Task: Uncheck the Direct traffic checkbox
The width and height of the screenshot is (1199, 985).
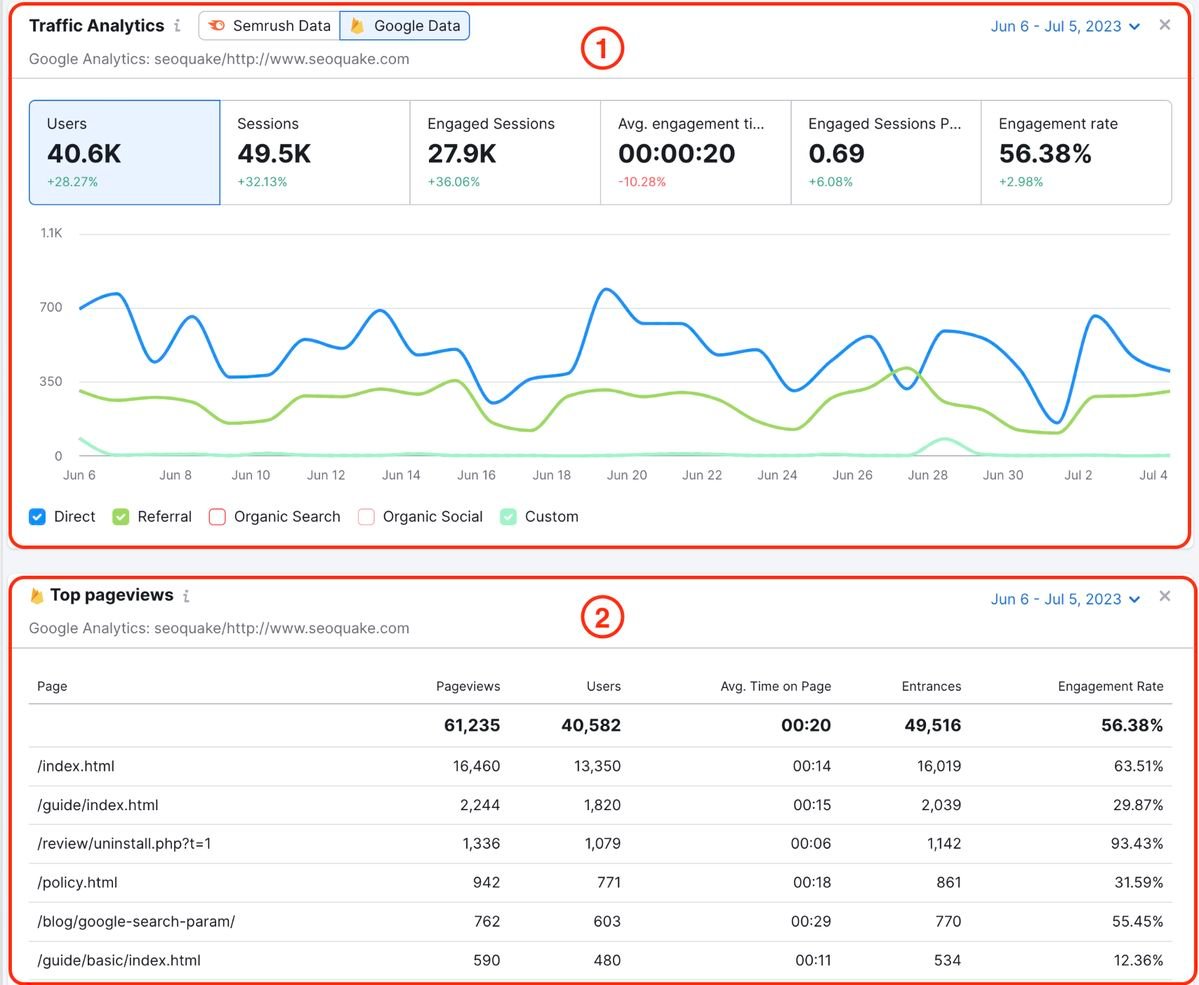Action: click(38, 517)
